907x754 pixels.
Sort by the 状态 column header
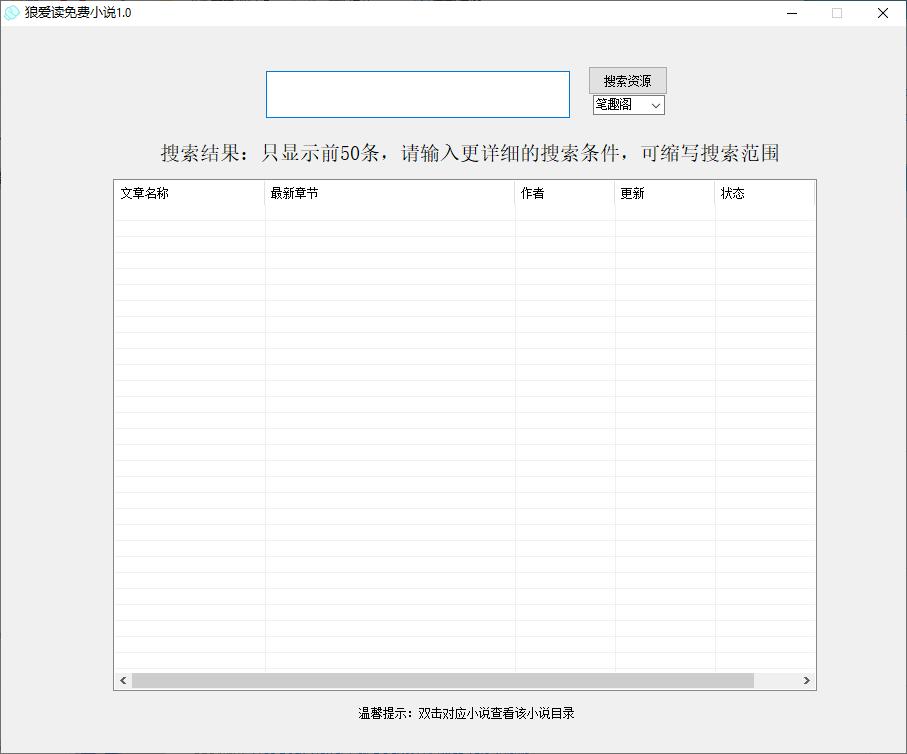tap(765, 193)
